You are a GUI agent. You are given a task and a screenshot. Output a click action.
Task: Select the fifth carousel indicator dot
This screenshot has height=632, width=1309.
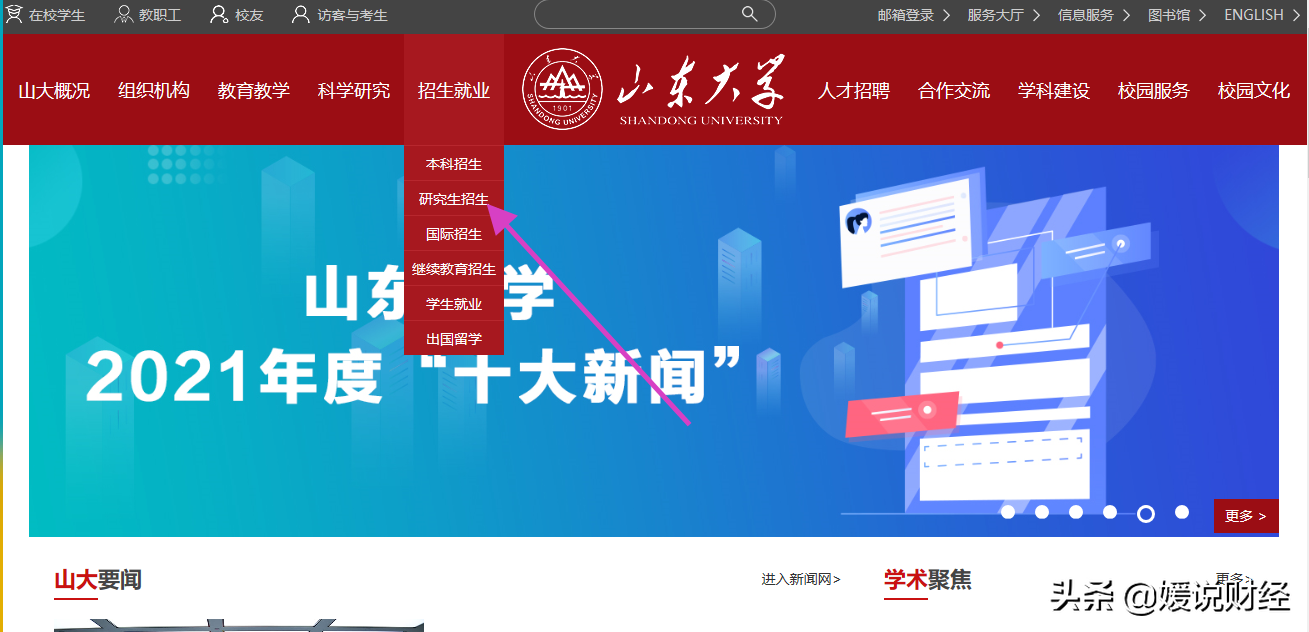click(x=1144, y=513)
